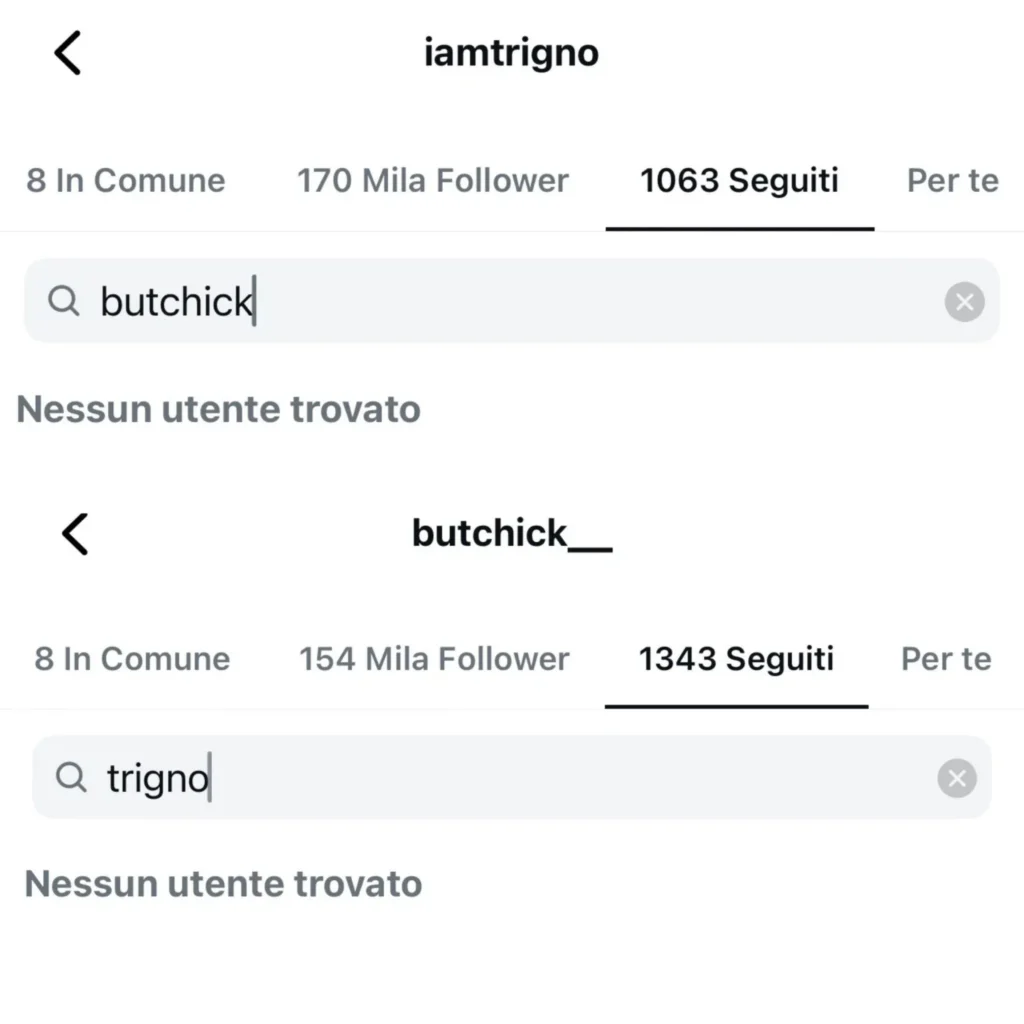Click the magnifier icon in the trigno search
The width and height of the screenshot is (1024, 1024).
point(70,778)
